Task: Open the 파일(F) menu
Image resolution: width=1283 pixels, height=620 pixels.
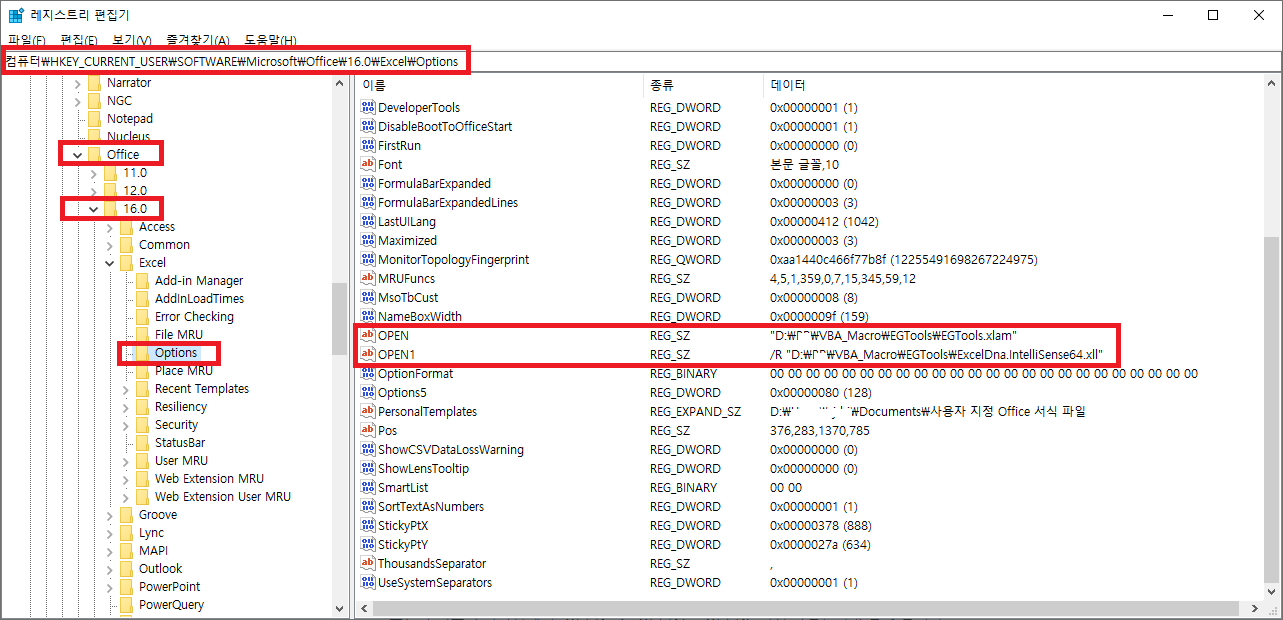Action: pyautogui.click(x=26, y=40)
